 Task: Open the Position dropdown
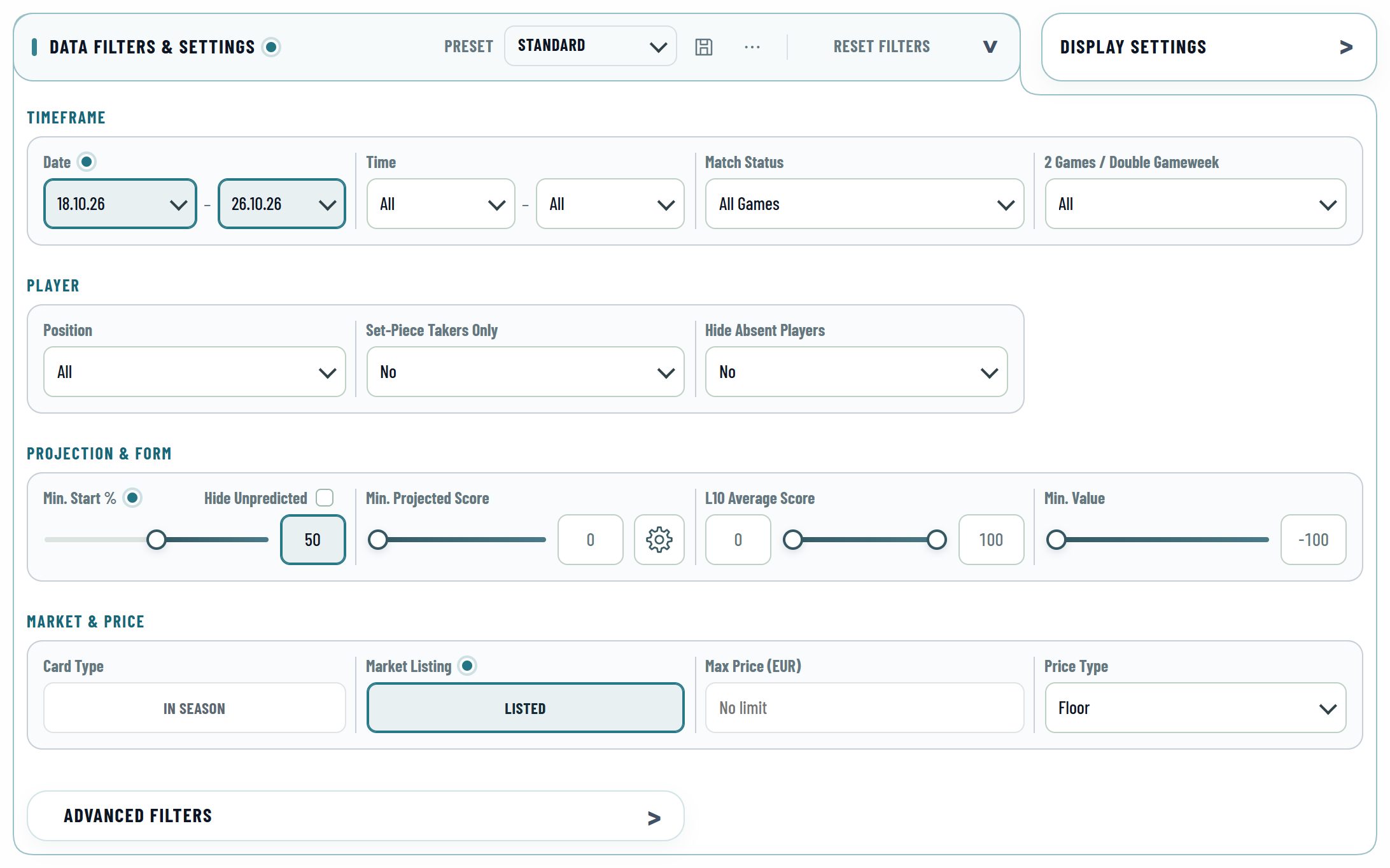(x=194, y=372)
